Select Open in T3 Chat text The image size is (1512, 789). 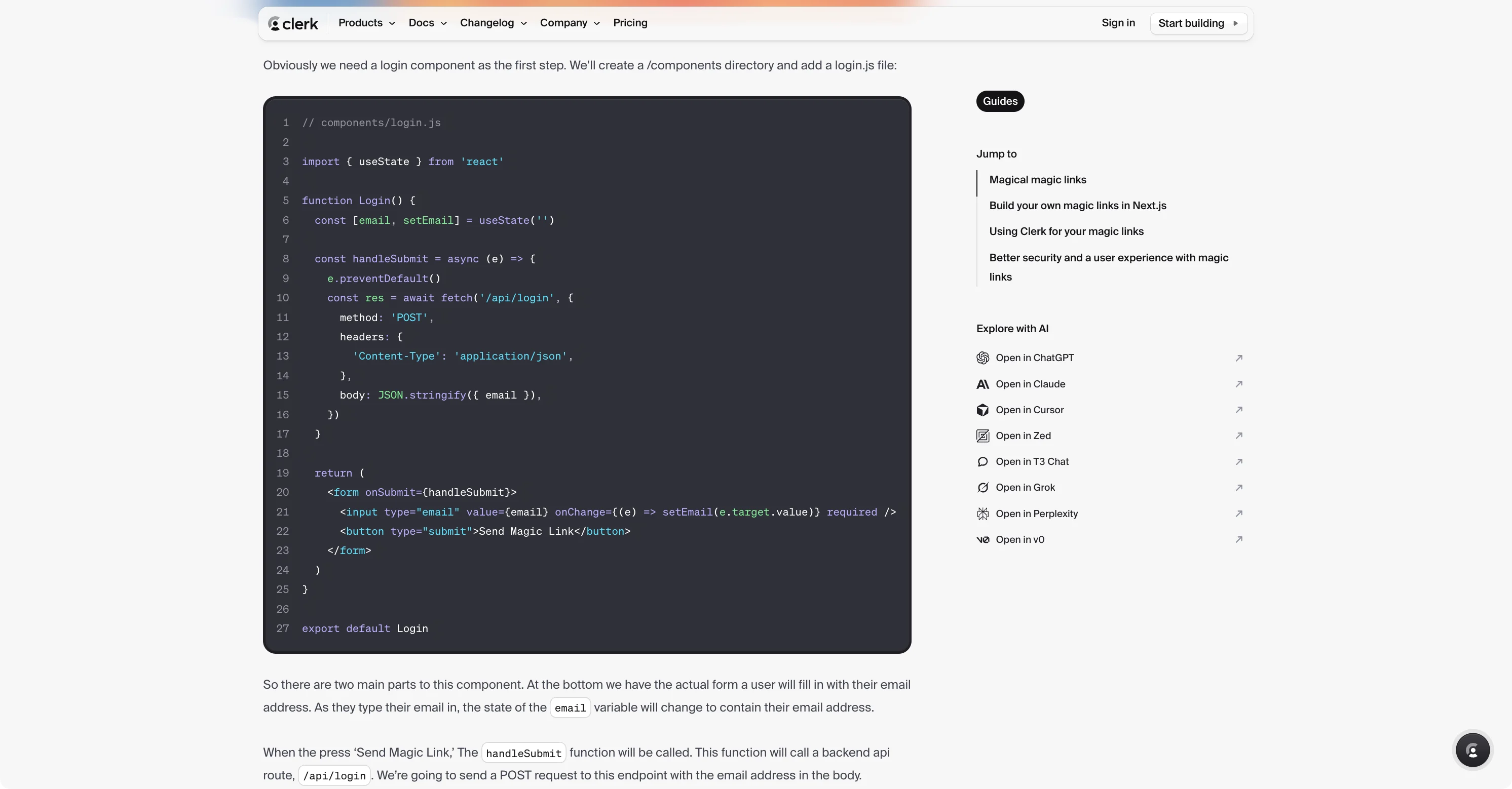click(x=1032, y=462)
